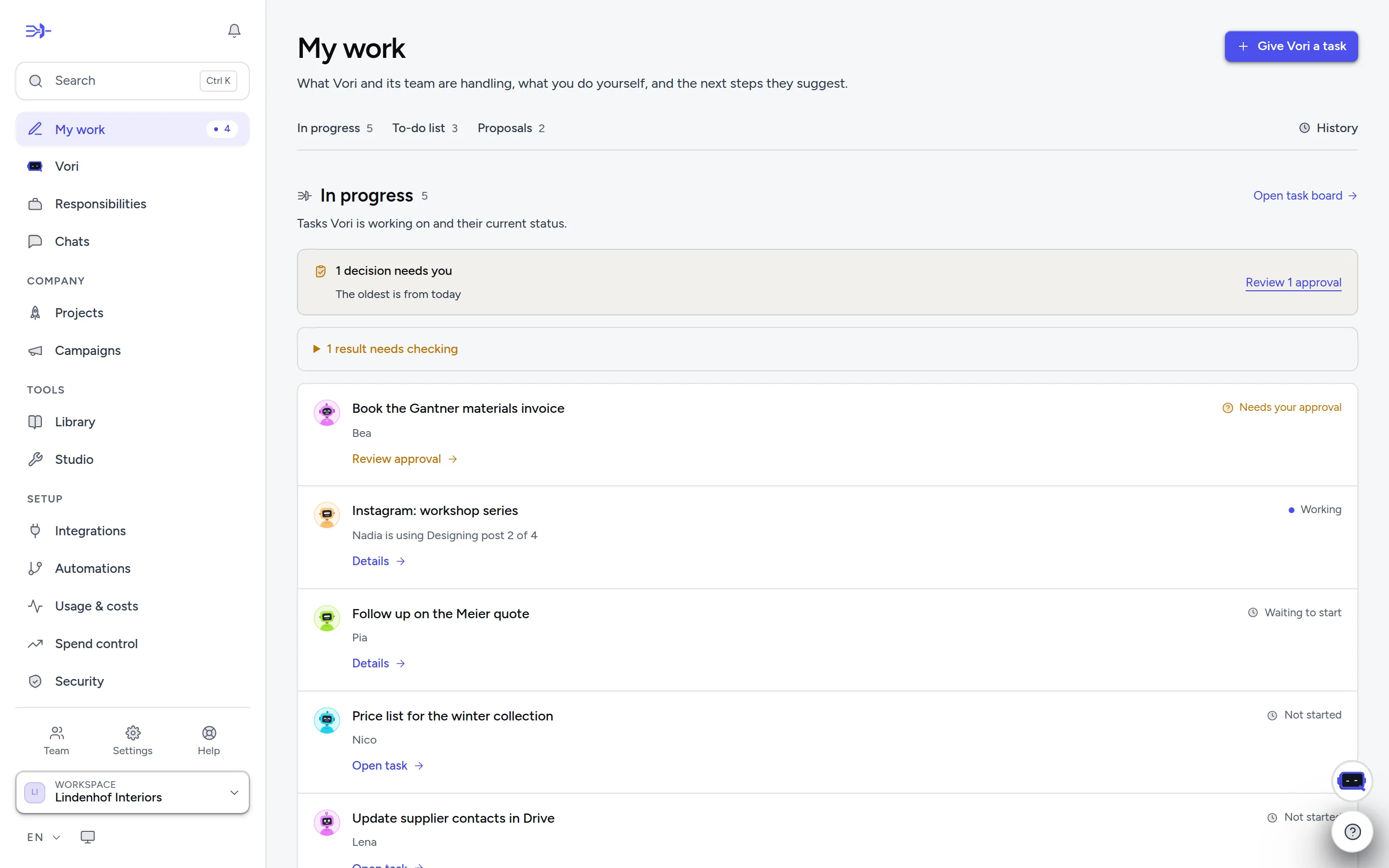Click floating question mark help button
The image size is (1389, 868).
point(1352,831)
